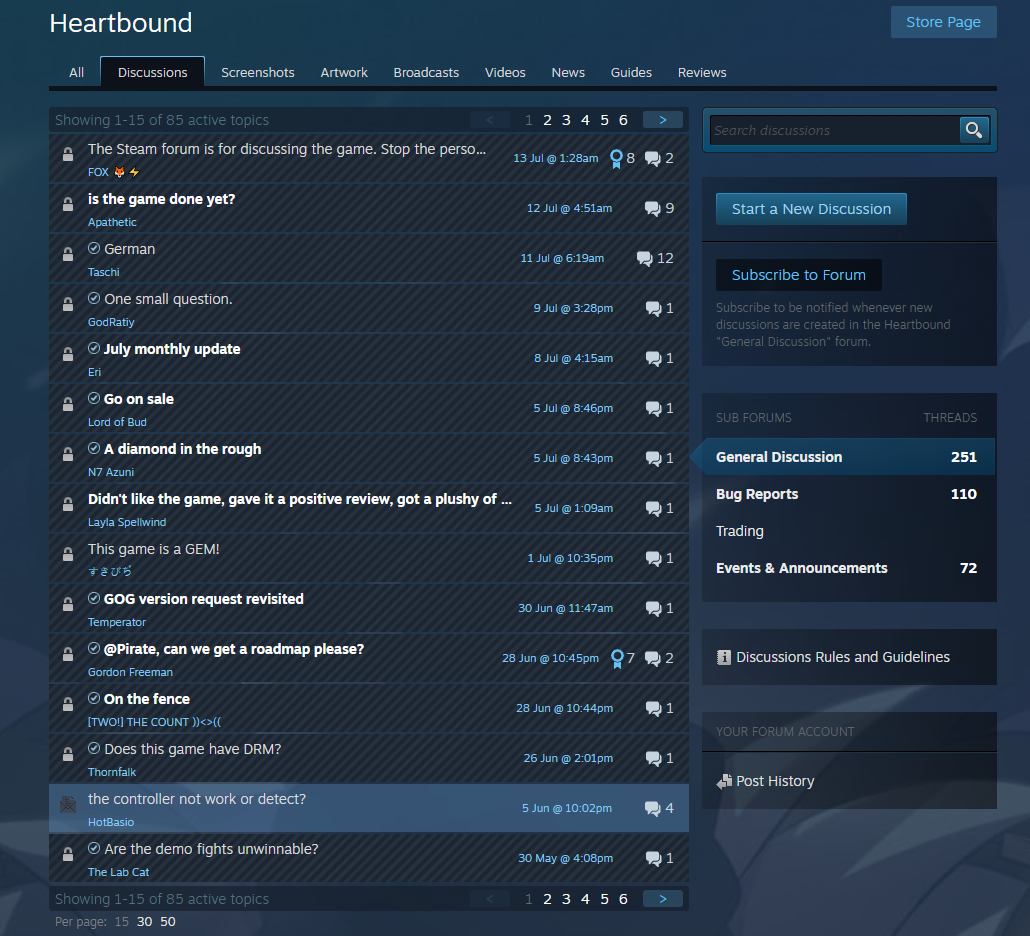Jump to page 2 in top pagination
The width and height of the screenshot is (1030, 936).
547,120
